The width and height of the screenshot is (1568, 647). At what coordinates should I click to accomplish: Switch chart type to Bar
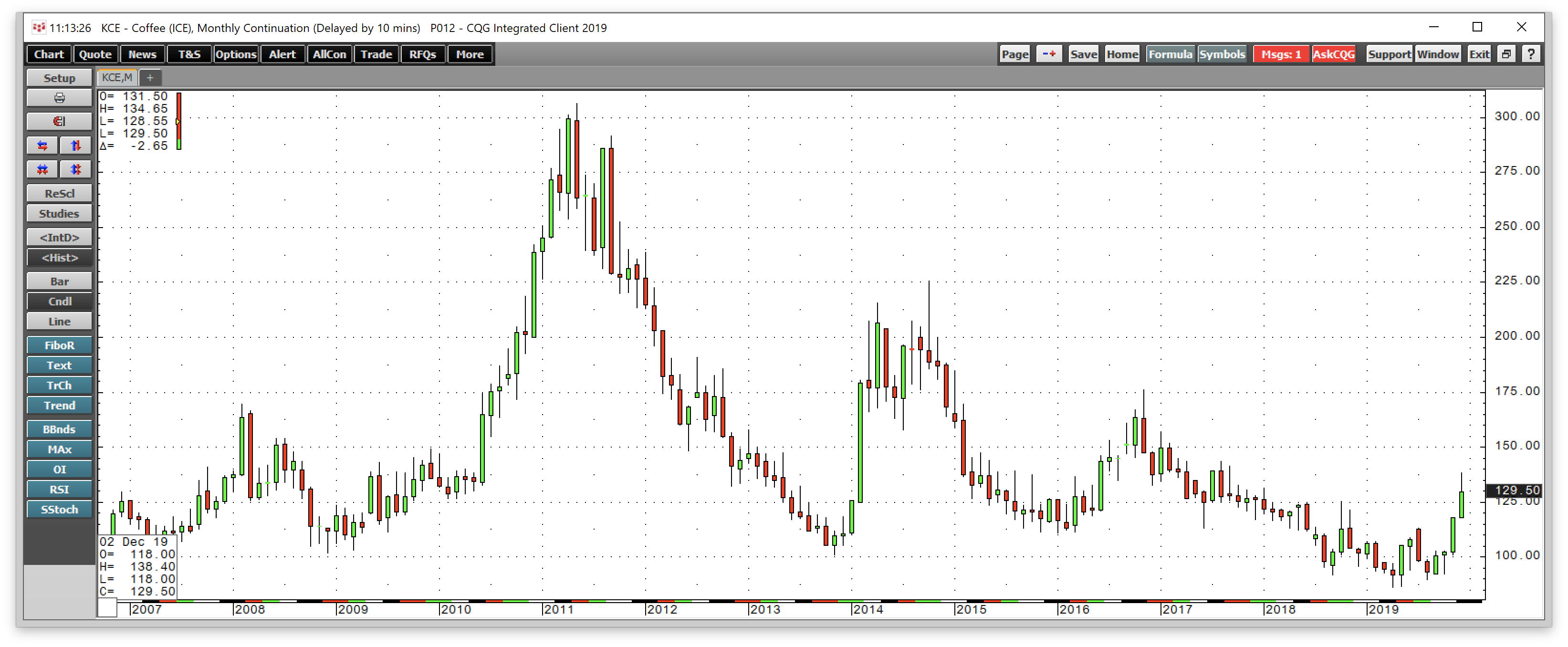[59, 281]
